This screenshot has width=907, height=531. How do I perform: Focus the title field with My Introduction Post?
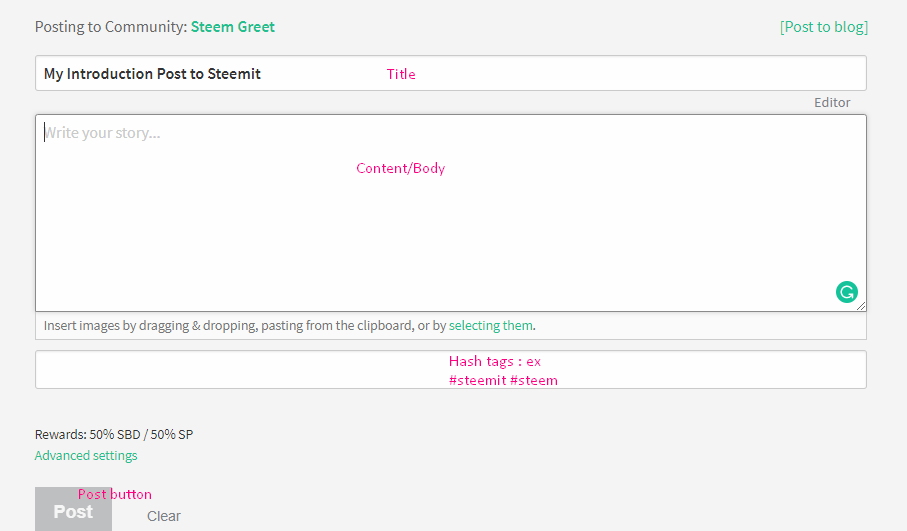click(x=451, y=73)
